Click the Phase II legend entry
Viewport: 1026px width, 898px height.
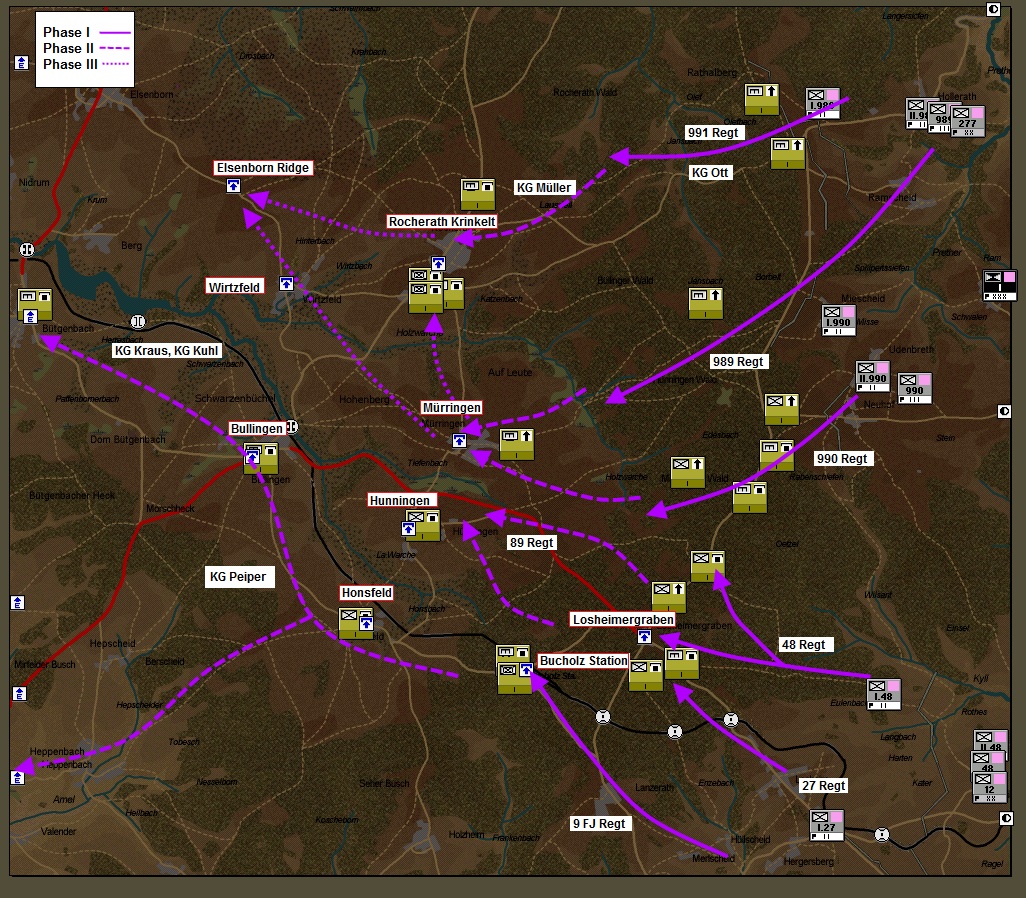click(x=86, y=48)
